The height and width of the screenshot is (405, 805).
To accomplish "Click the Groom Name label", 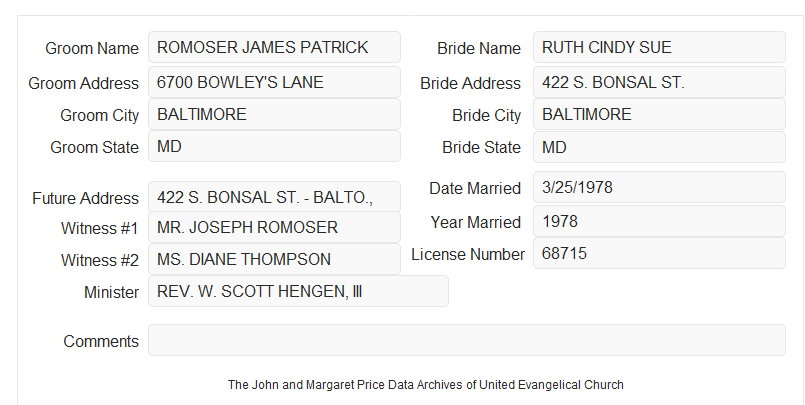I will 92,48.
